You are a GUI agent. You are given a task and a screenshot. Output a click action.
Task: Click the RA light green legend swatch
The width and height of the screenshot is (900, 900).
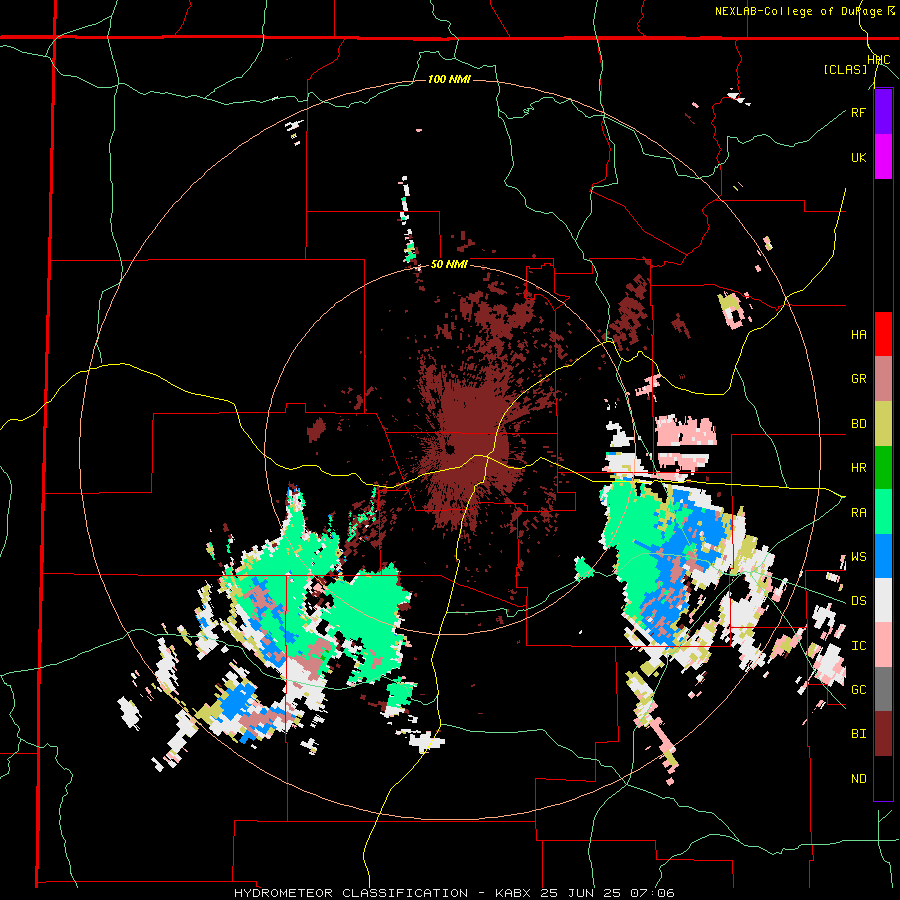pos(883,512)
